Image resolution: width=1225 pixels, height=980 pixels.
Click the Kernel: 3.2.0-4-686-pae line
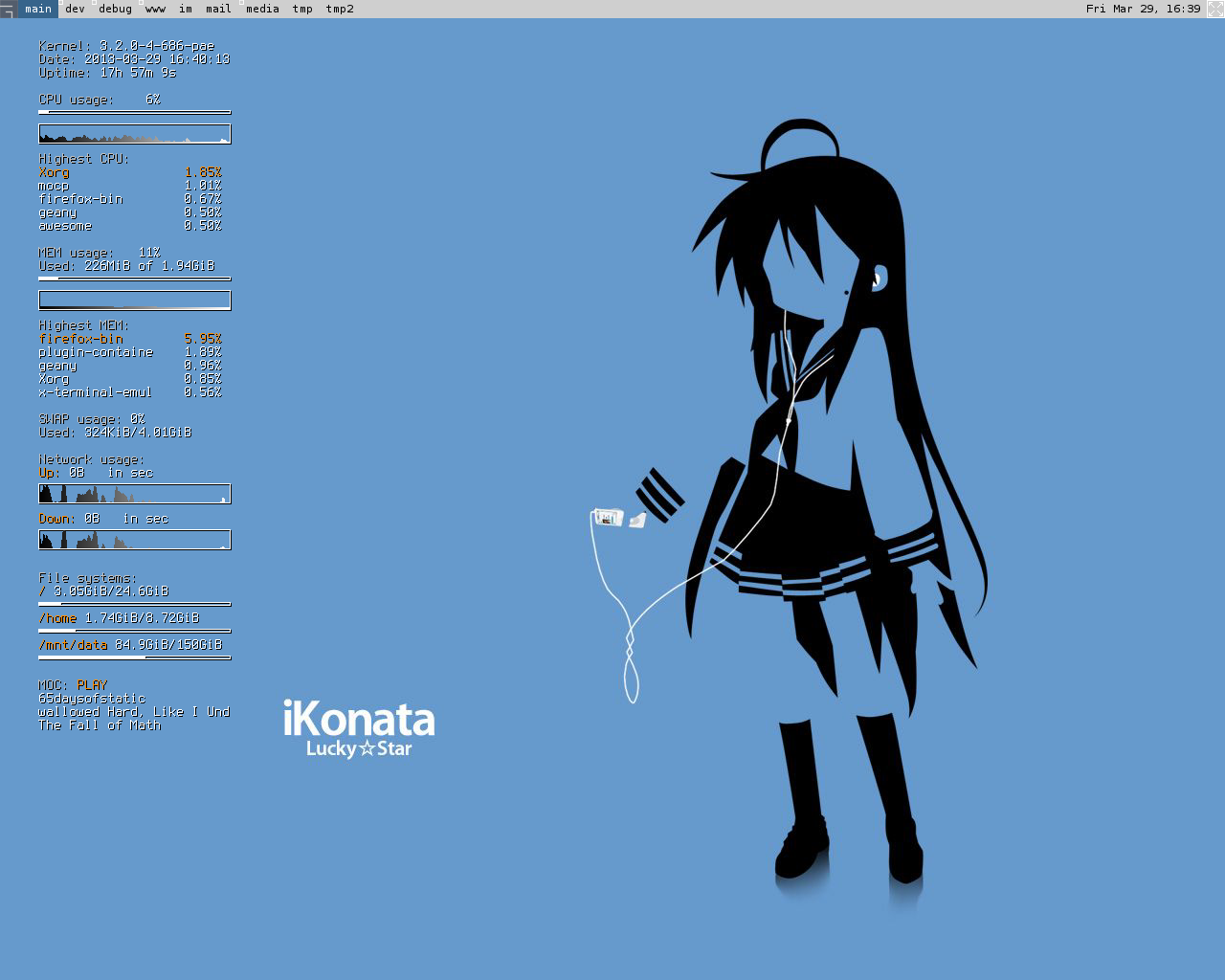[x=126, y=46]
